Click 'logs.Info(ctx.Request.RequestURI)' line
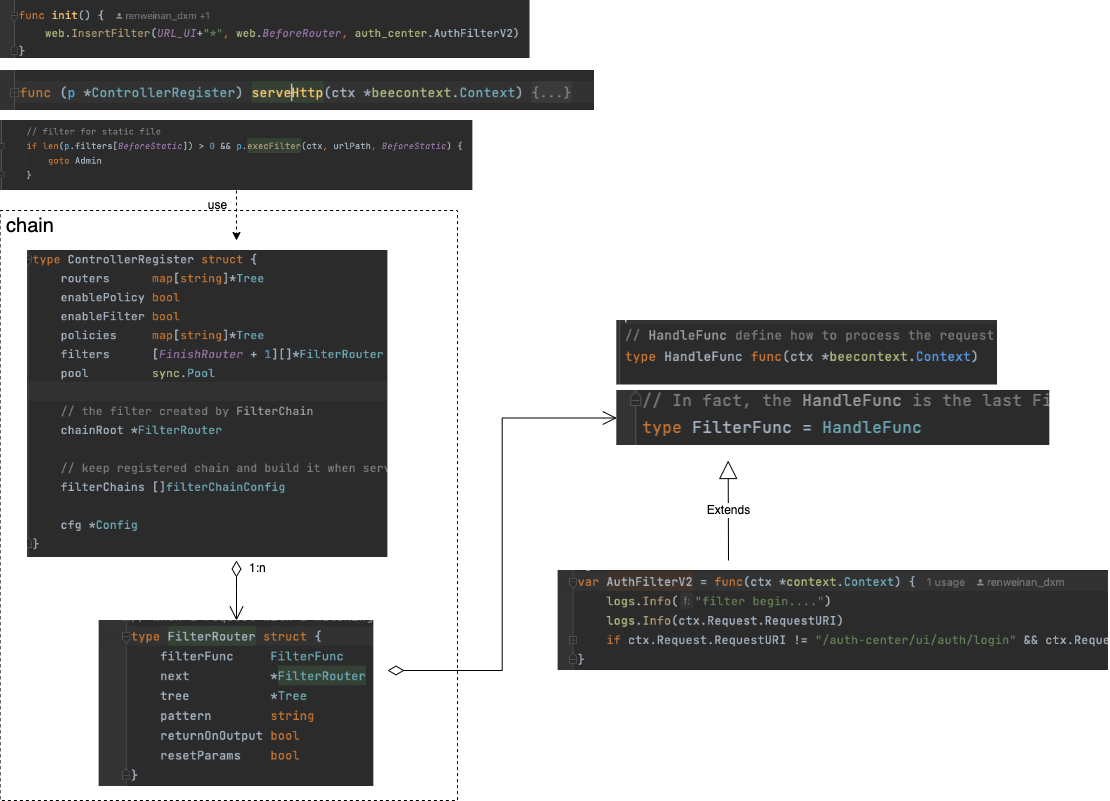 (x=724, y=621)
